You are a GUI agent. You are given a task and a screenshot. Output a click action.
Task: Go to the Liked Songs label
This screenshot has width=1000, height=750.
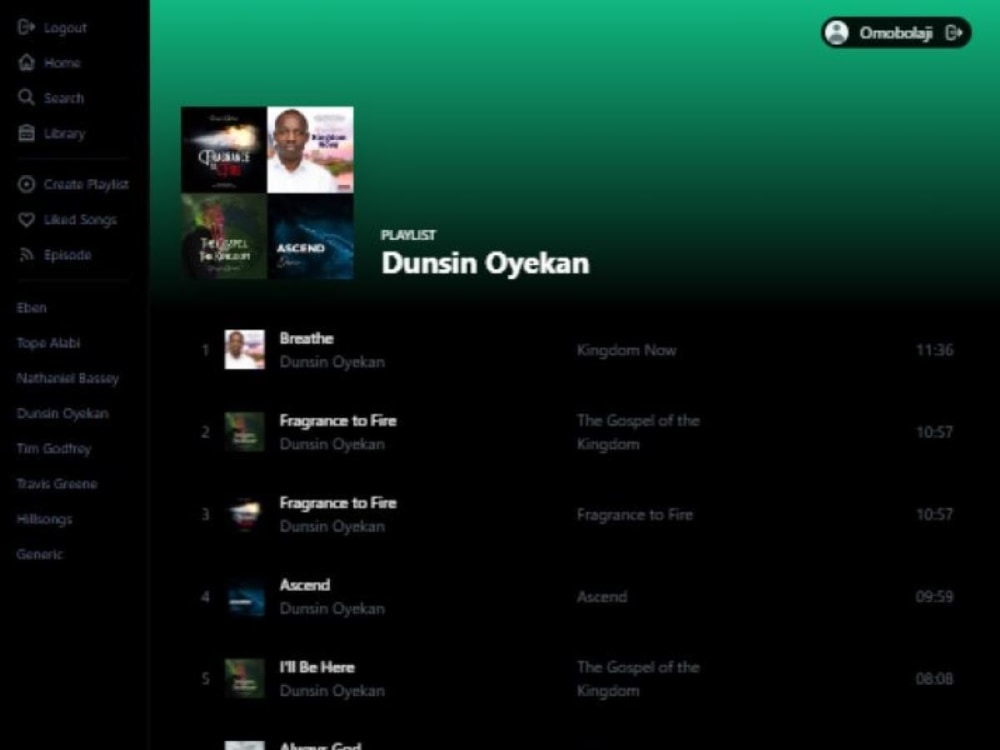(x=80, y=219)
